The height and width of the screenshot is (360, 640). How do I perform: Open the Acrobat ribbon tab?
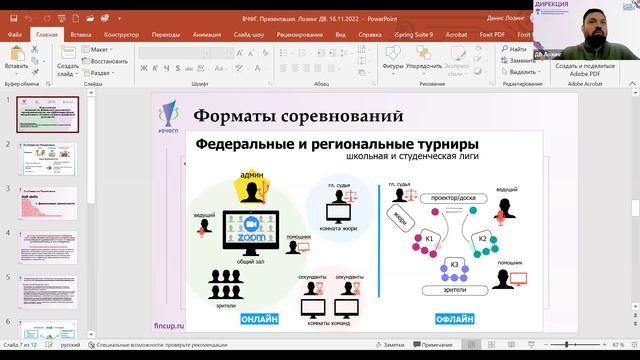click(456, 35)
